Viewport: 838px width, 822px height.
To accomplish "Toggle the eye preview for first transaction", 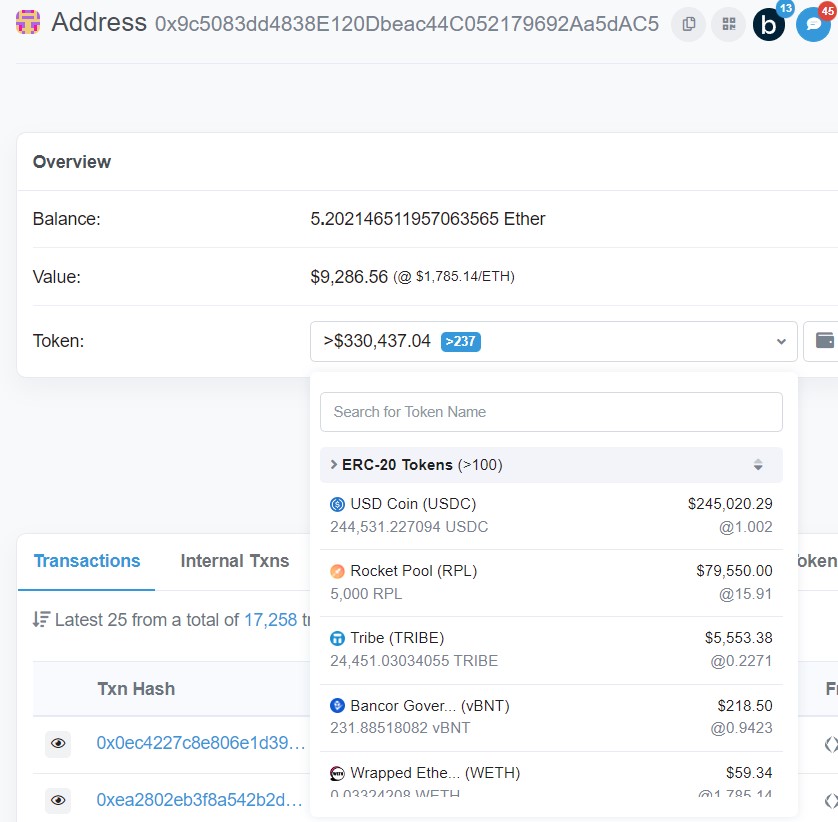I will click(58, 743).
